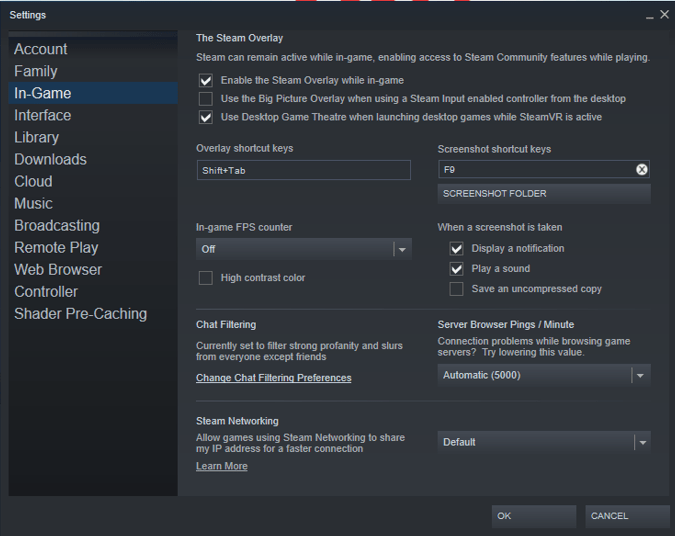Open the In-game FPS counter dropdown
The width and height of the screenshot is (675, 536).
[304, 249]
